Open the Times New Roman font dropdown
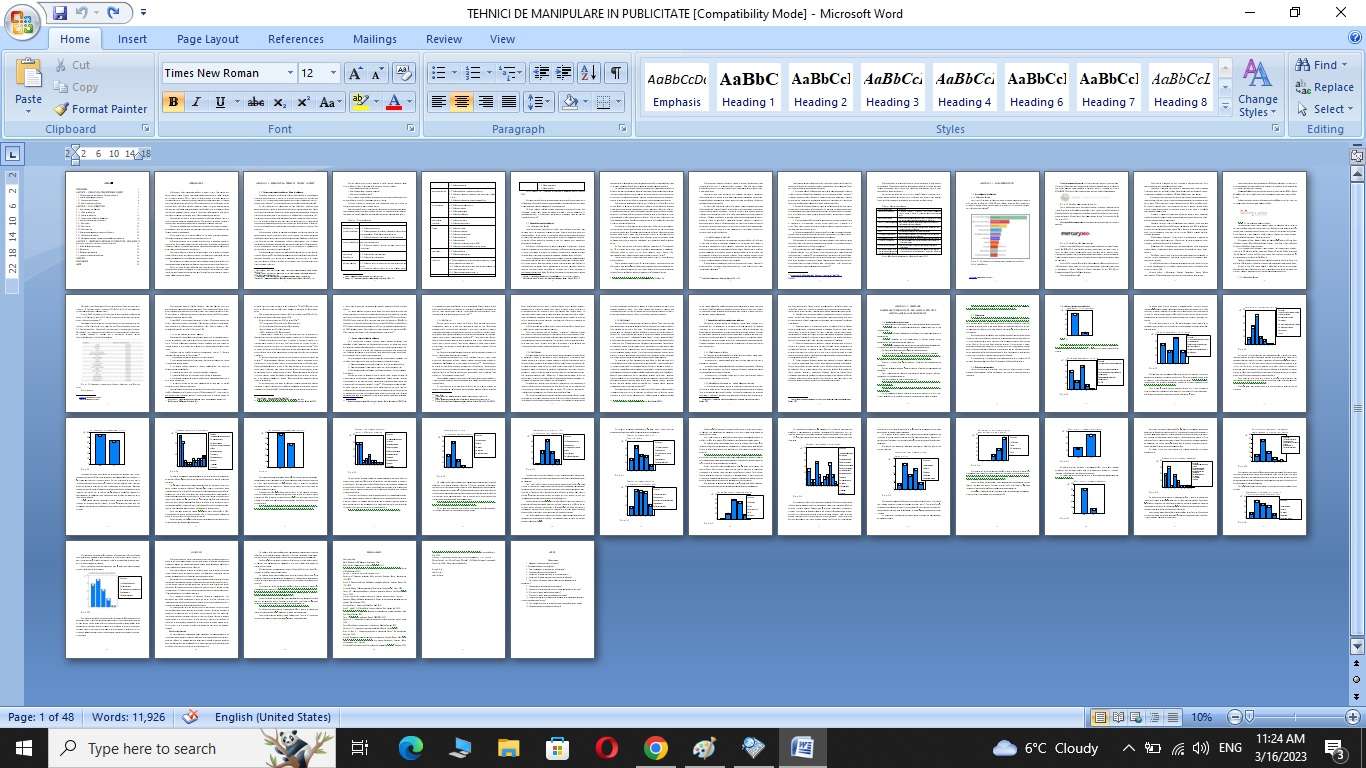 point(290,73)
